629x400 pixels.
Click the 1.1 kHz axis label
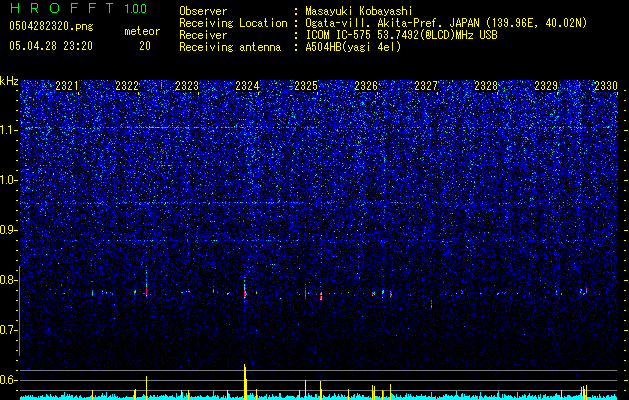8,130
